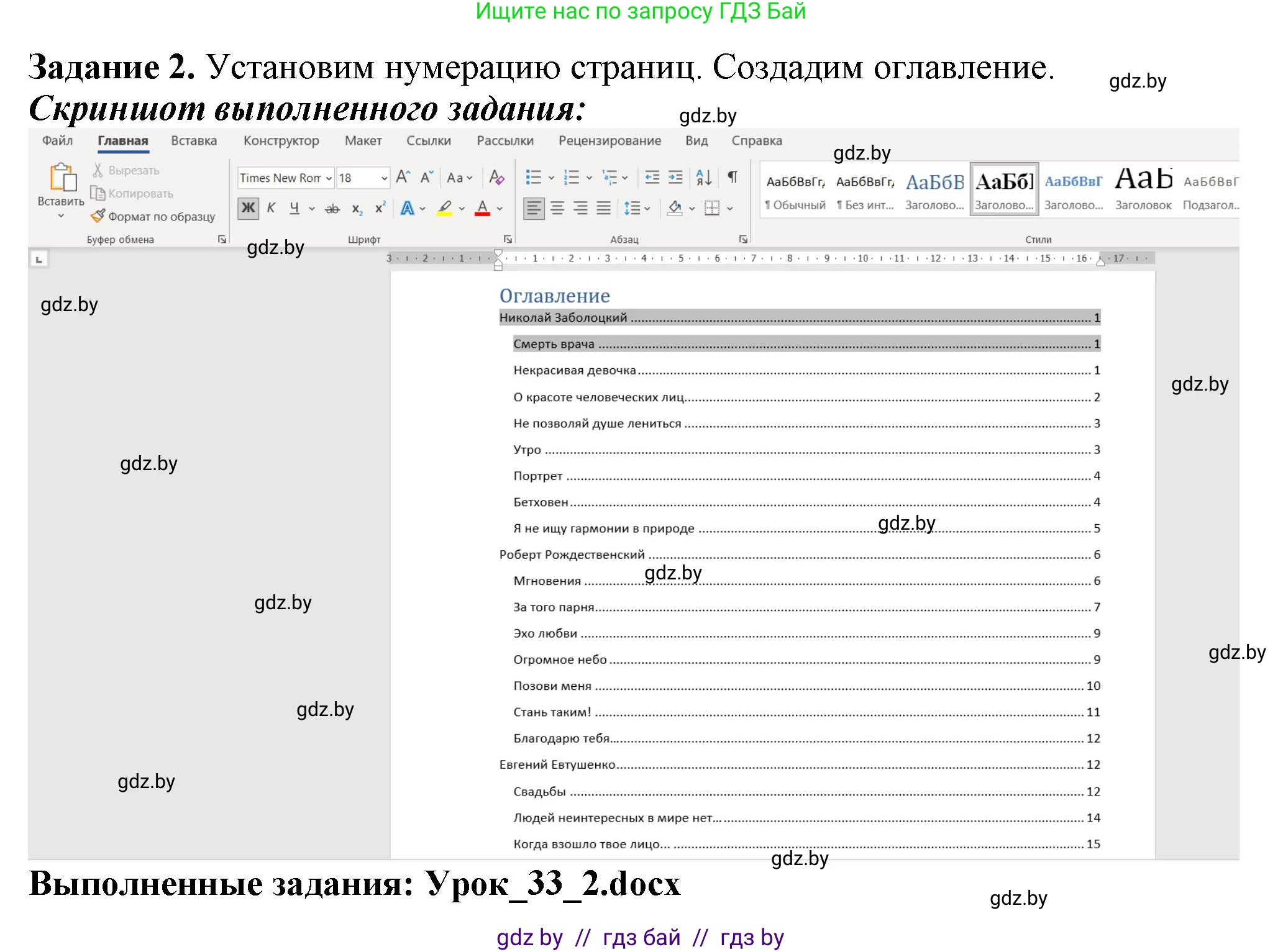
Task: Open the highlight color options
Action: point(461,207)
